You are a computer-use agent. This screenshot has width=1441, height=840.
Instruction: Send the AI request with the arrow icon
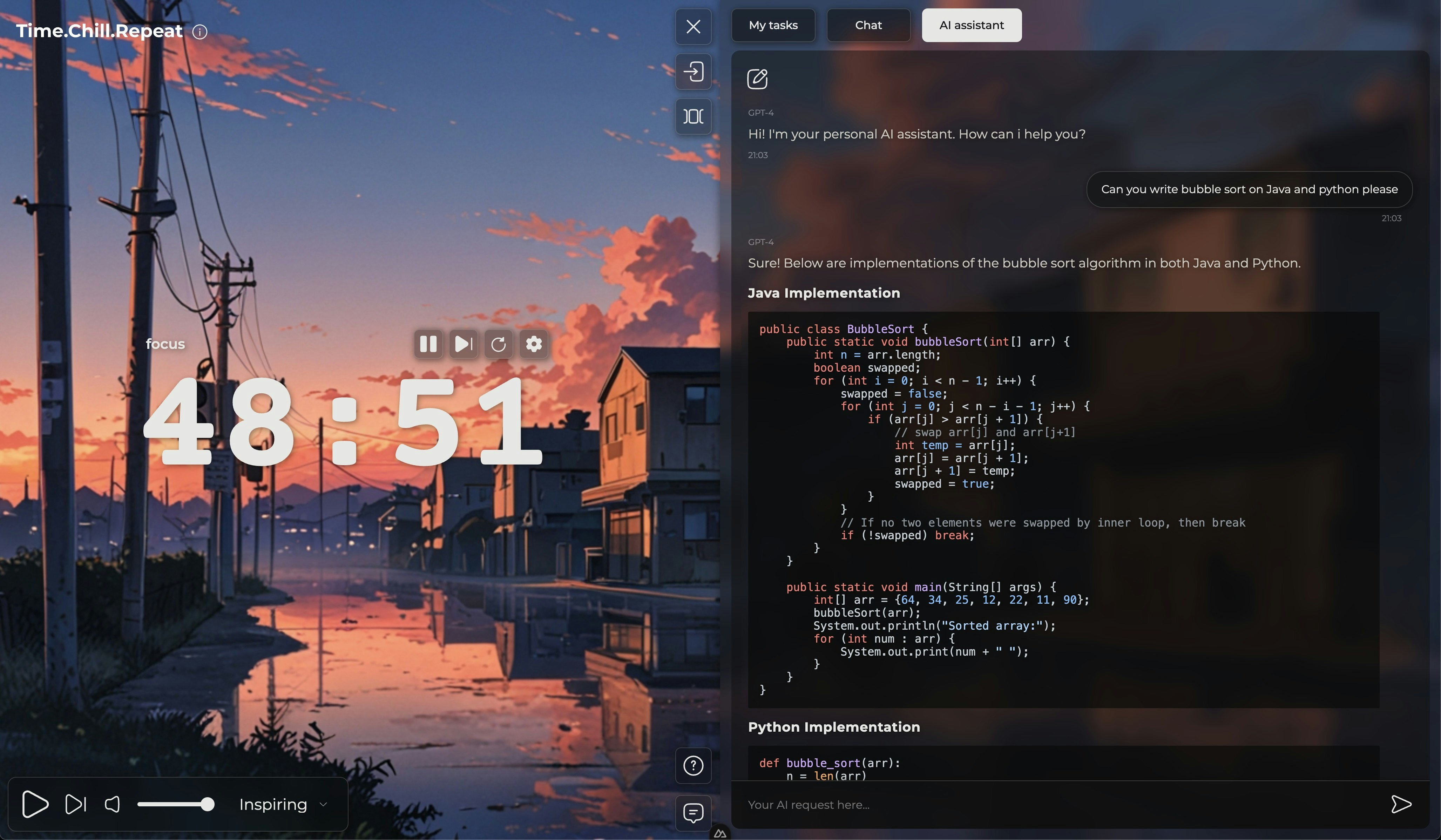pos(1400,804)
